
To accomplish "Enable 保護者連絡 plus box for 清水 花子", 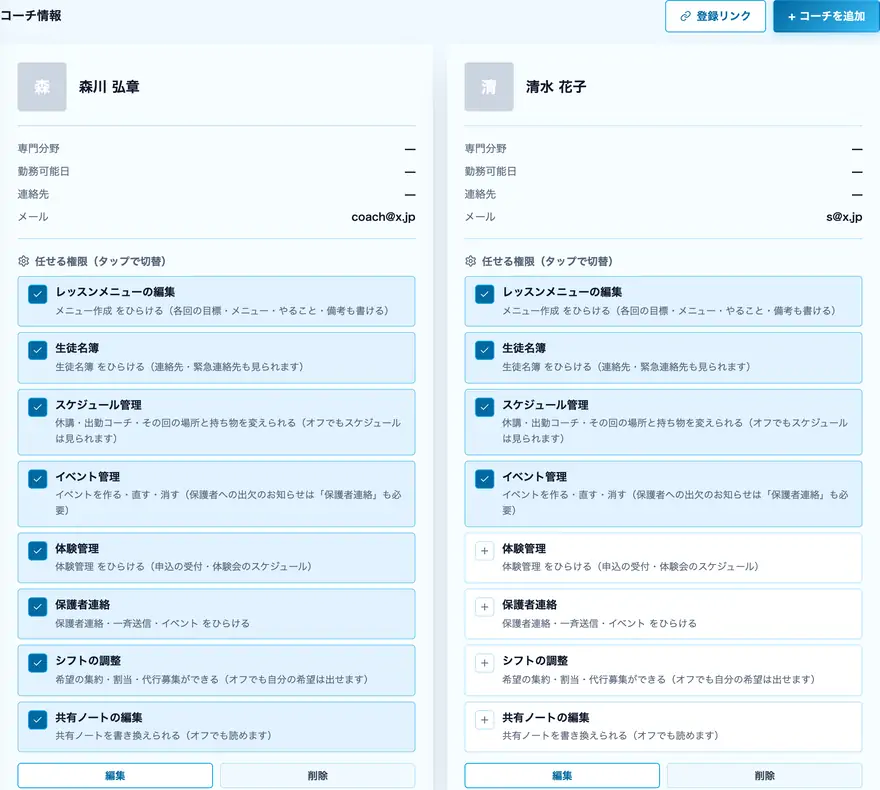I will pos(484,607).
